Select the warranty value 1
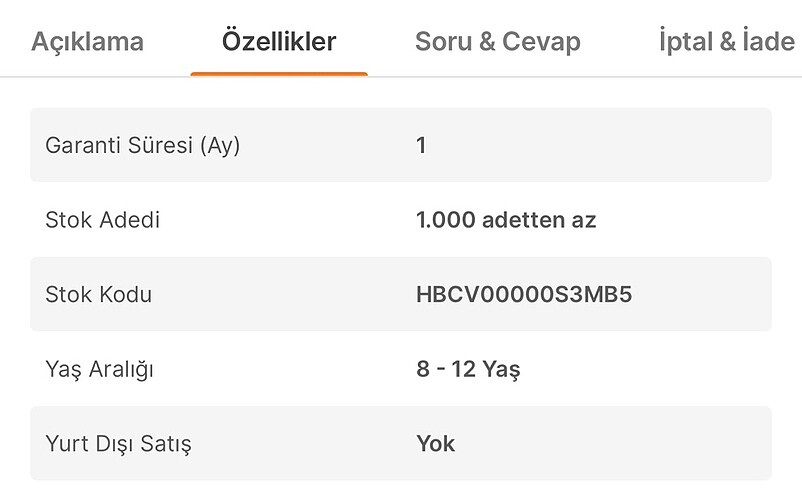The image size is (802, 490). (421, 145)
